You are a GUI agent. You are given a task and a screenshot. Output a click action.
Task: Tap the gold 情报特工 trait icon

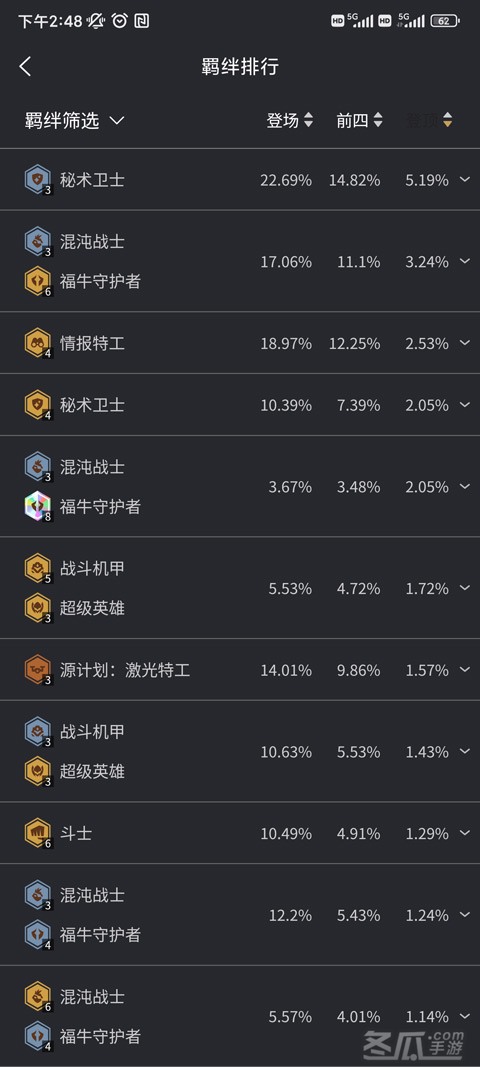pos(37,343)
